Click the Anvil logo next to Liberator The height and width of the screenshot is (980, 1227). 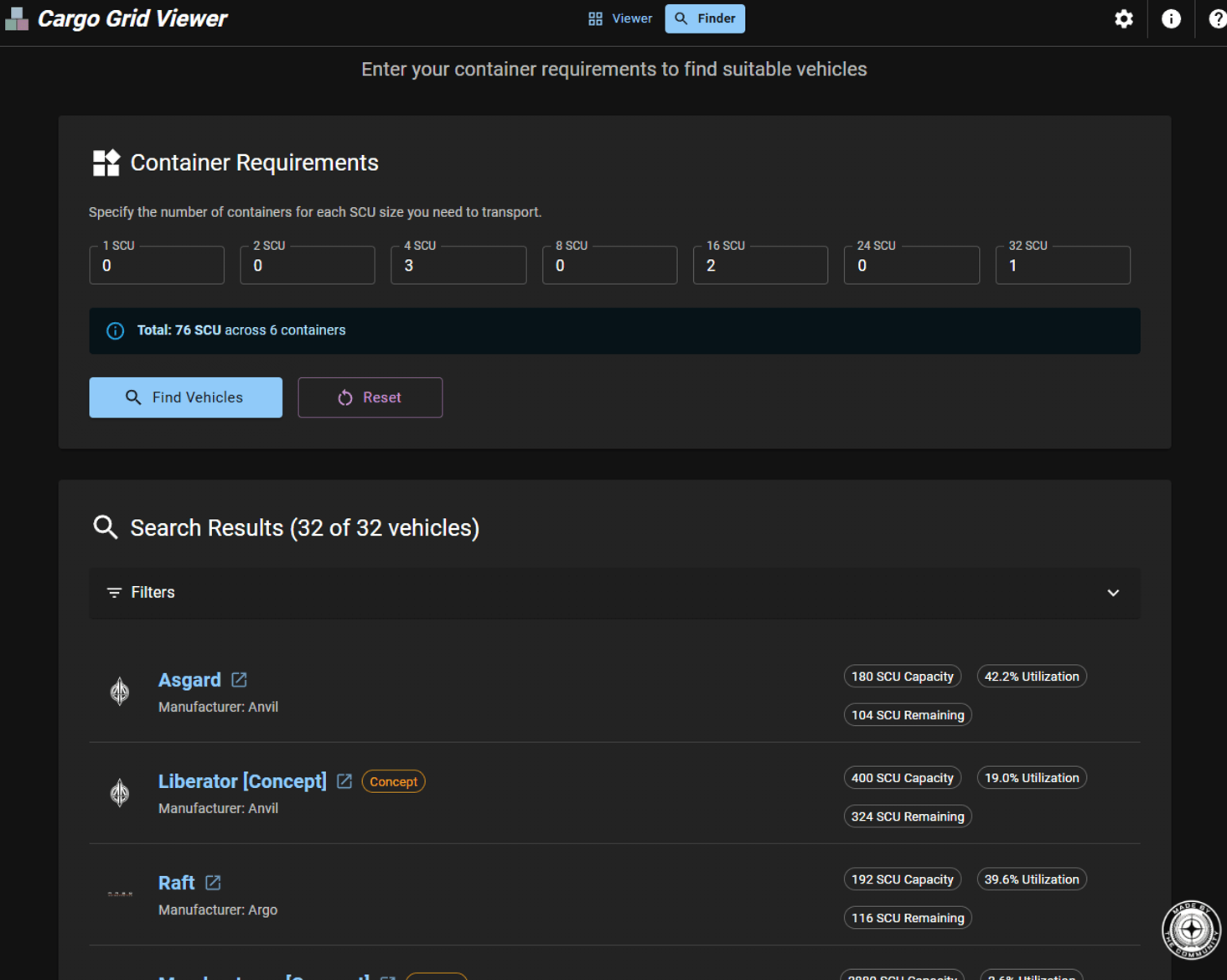[x=120, y=793]
